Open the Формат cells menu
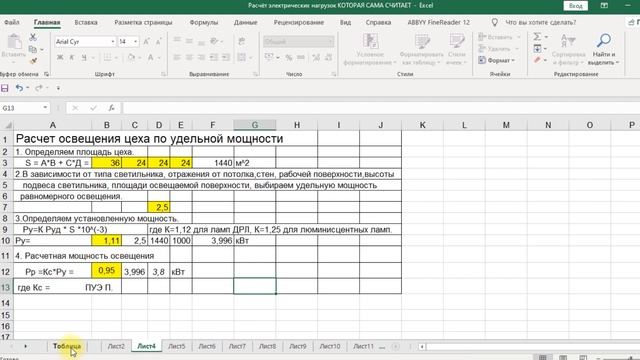 point(497,60)
